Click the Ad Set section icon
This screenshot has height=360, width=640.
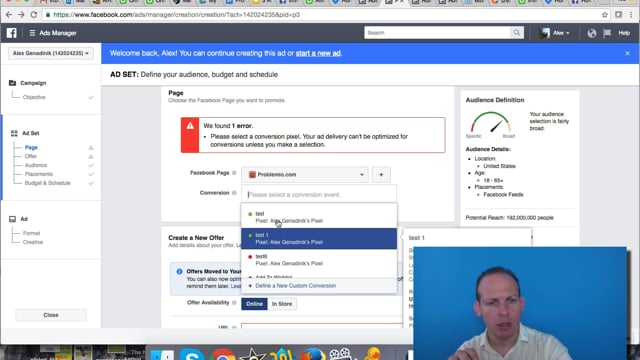14,133
